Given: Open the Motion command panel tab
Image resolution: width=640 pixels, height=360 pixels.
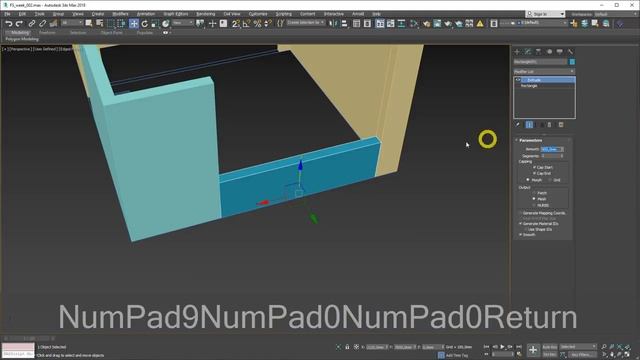Looking at the screenshot, I should pyautogui.click(x=549, y=51).
